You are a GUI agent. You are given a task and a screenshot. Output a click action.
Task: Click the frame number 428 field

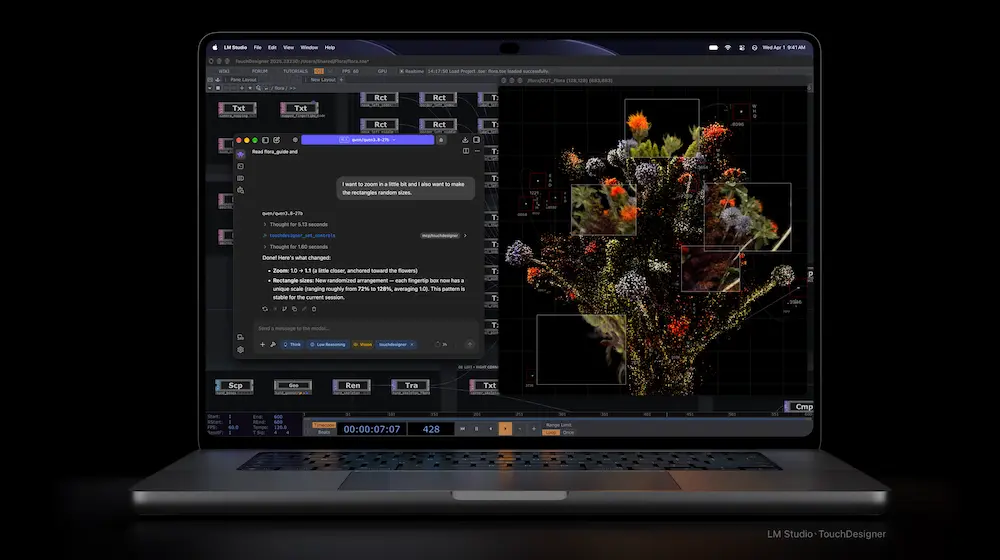coord(431,429)
